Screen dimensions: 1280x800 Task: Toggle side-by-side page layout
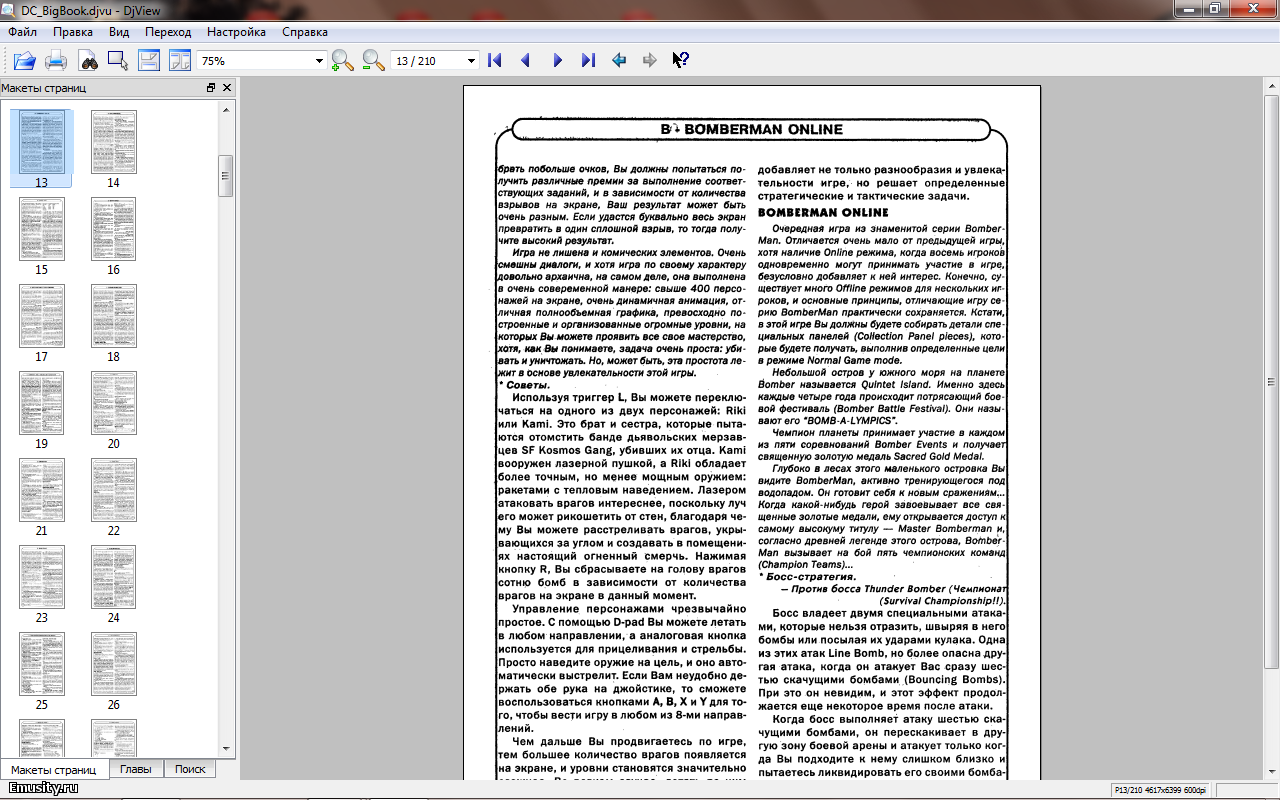click(180, 61)
